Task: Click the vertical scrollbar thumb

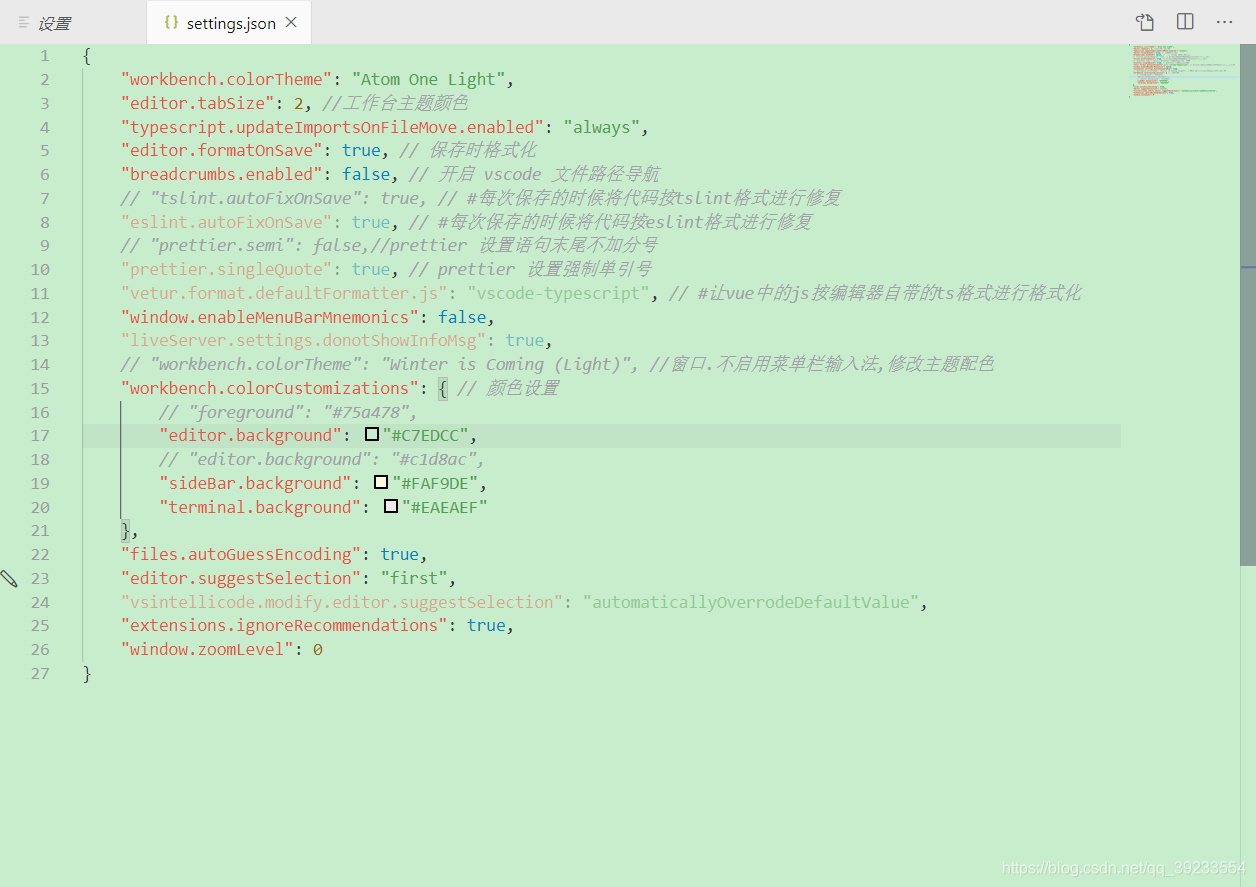Action: 1248,305
